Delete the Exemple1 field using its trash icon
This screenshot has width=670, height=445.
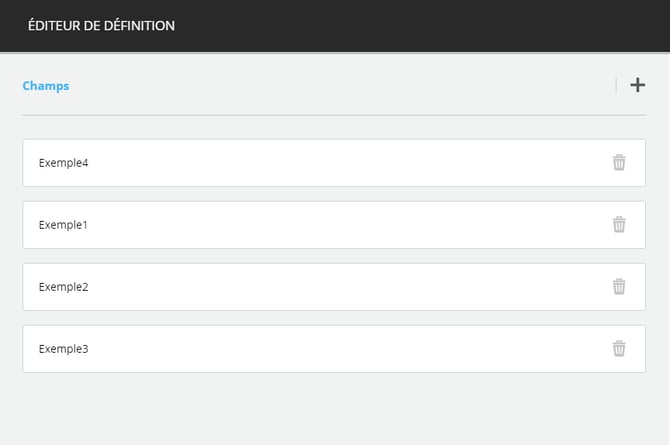tap(619, 224)
